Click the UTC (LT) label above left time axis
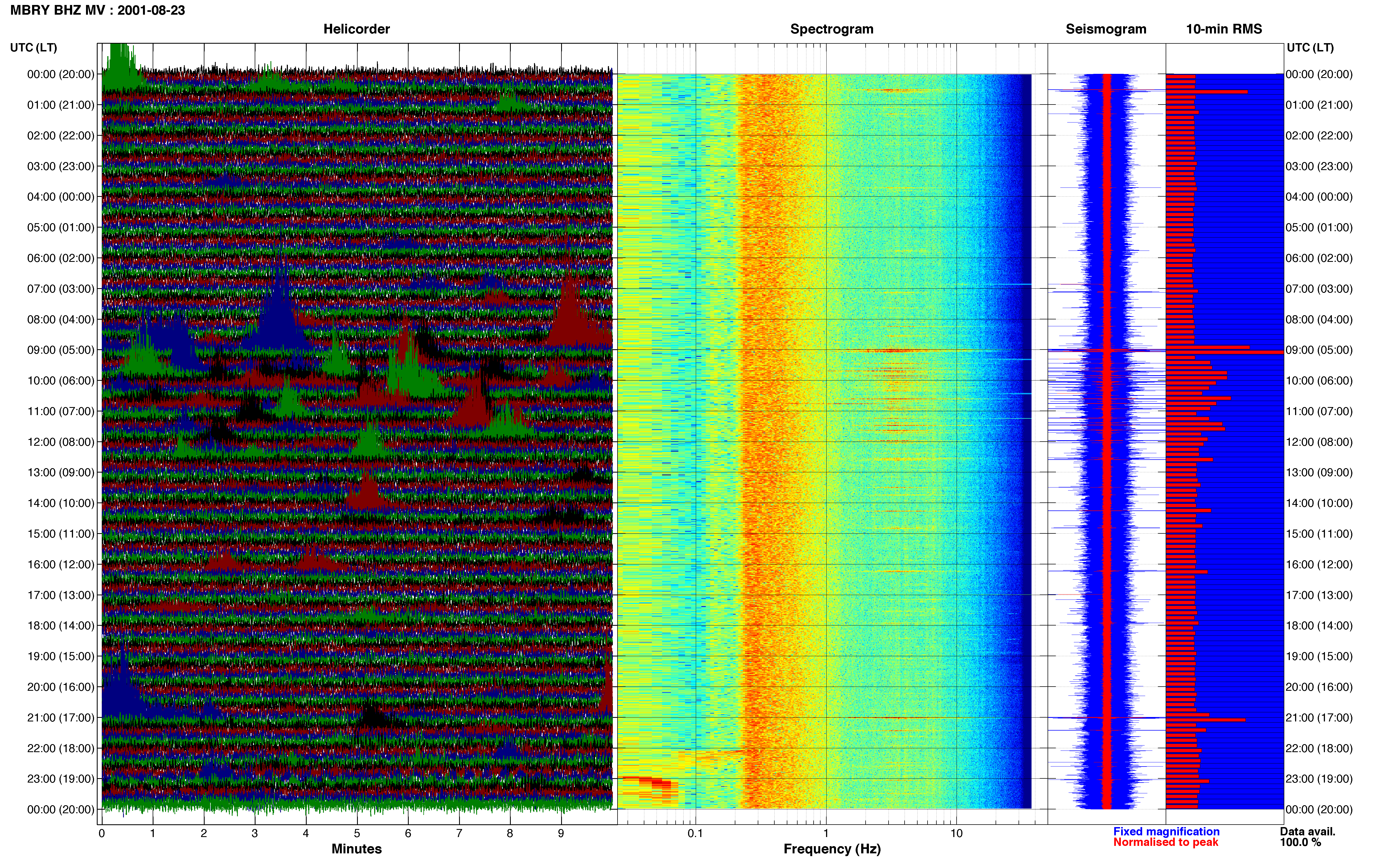The height and width of the screenshot is (868, 1388). click(x=34, y=47)
